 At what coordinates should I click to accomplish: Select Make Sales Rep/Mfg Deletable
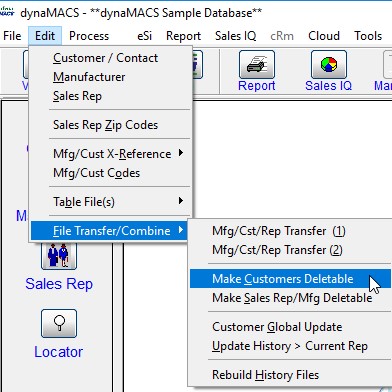click(x=290, y=298)
